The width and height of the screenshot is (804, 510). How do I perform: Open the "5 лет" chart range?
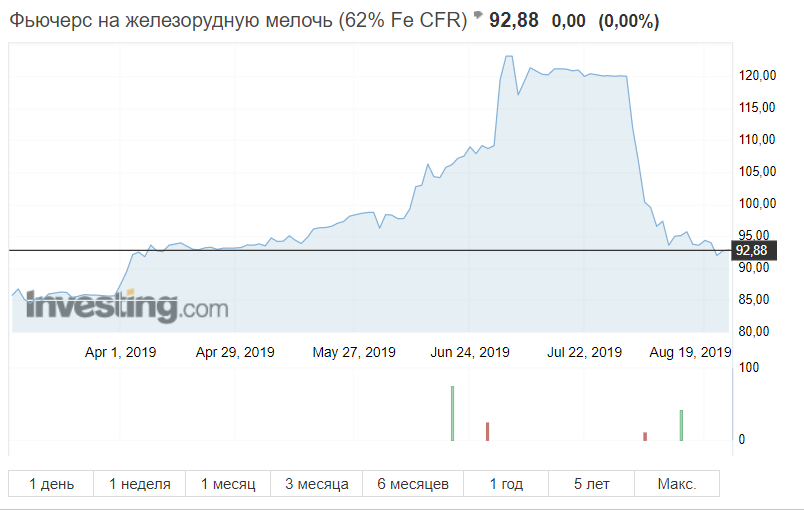[591, 484]
